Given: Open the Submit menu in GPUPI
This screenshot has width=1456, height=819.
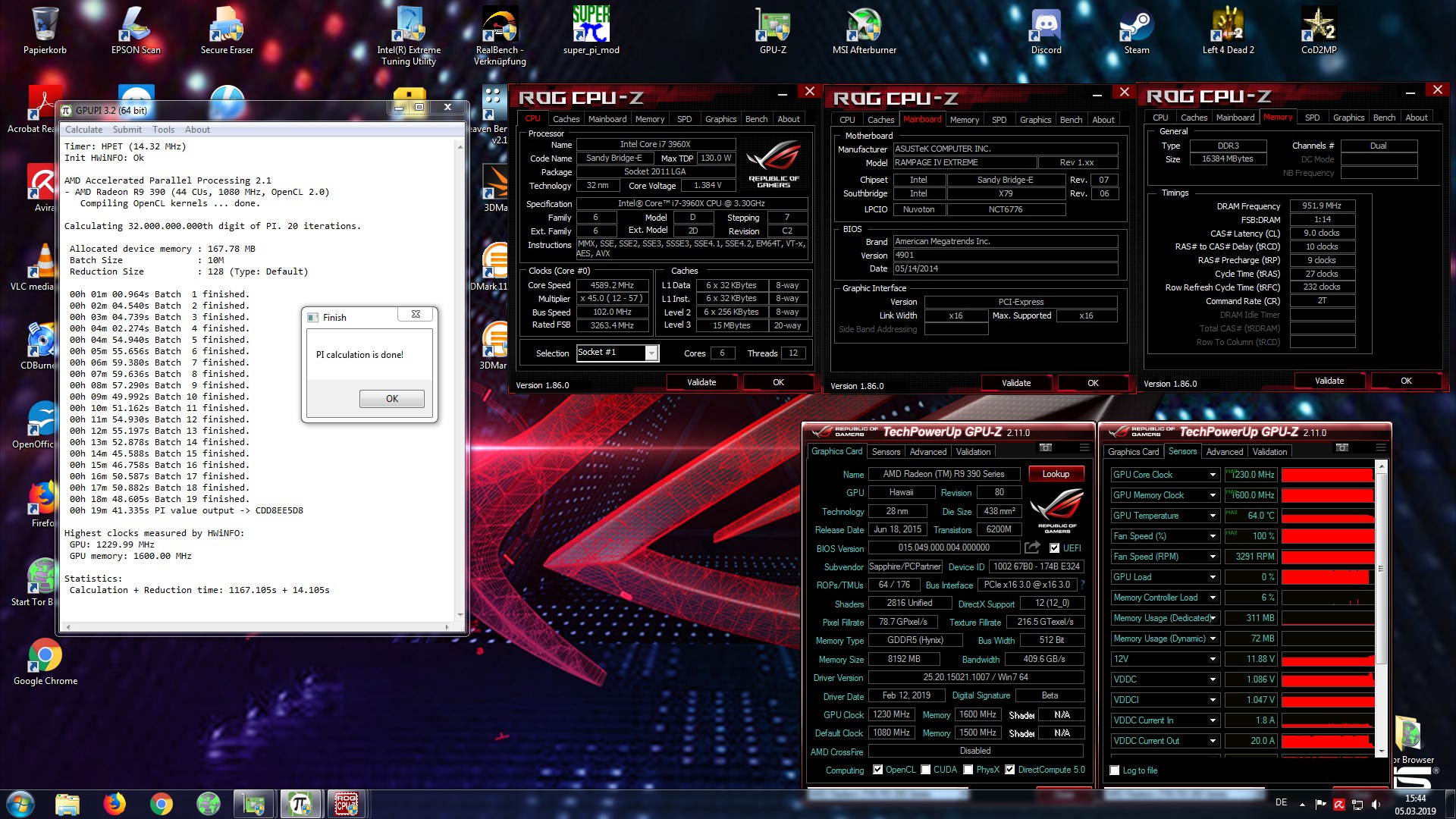Looking at the screenshot, I should click(127, 130).
